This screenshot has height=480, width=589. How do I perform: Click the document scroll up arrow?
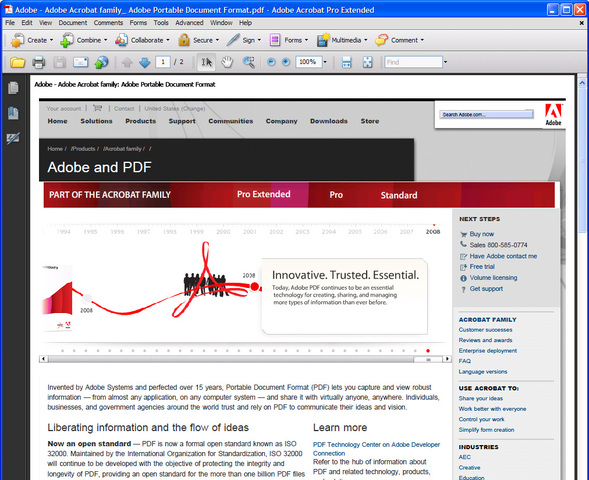tap(582, 82)
